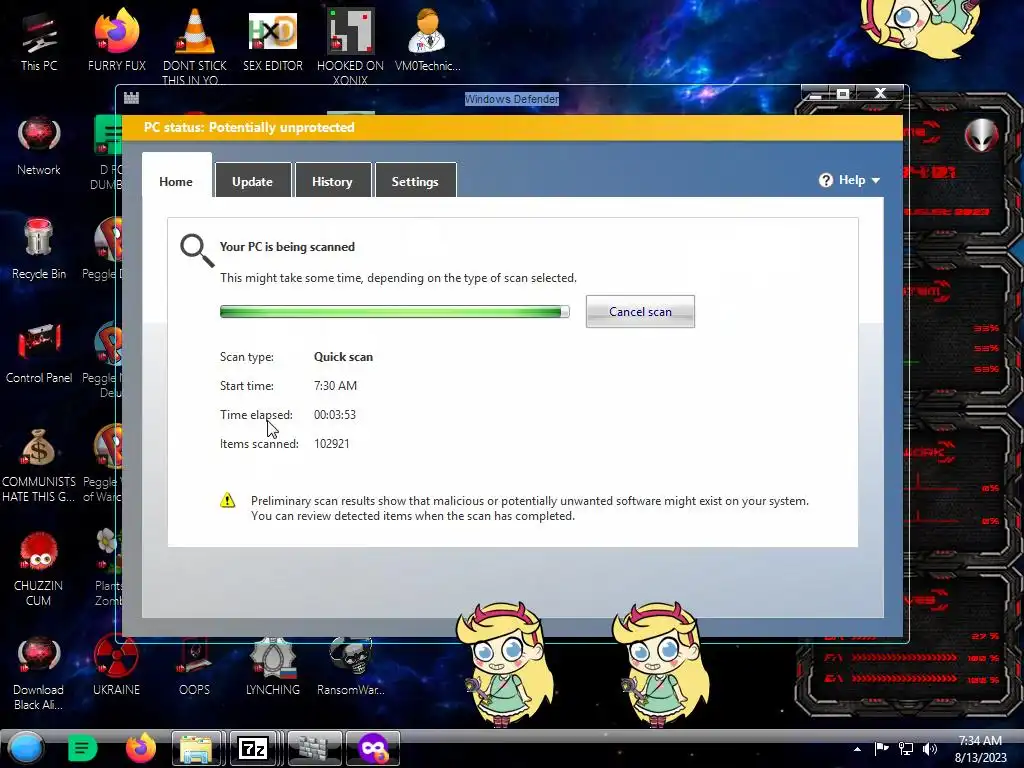This screenshot has height=768, width=1024.
Task: Click the magnifying glass scan icon
Action: (x=197, y=250)
